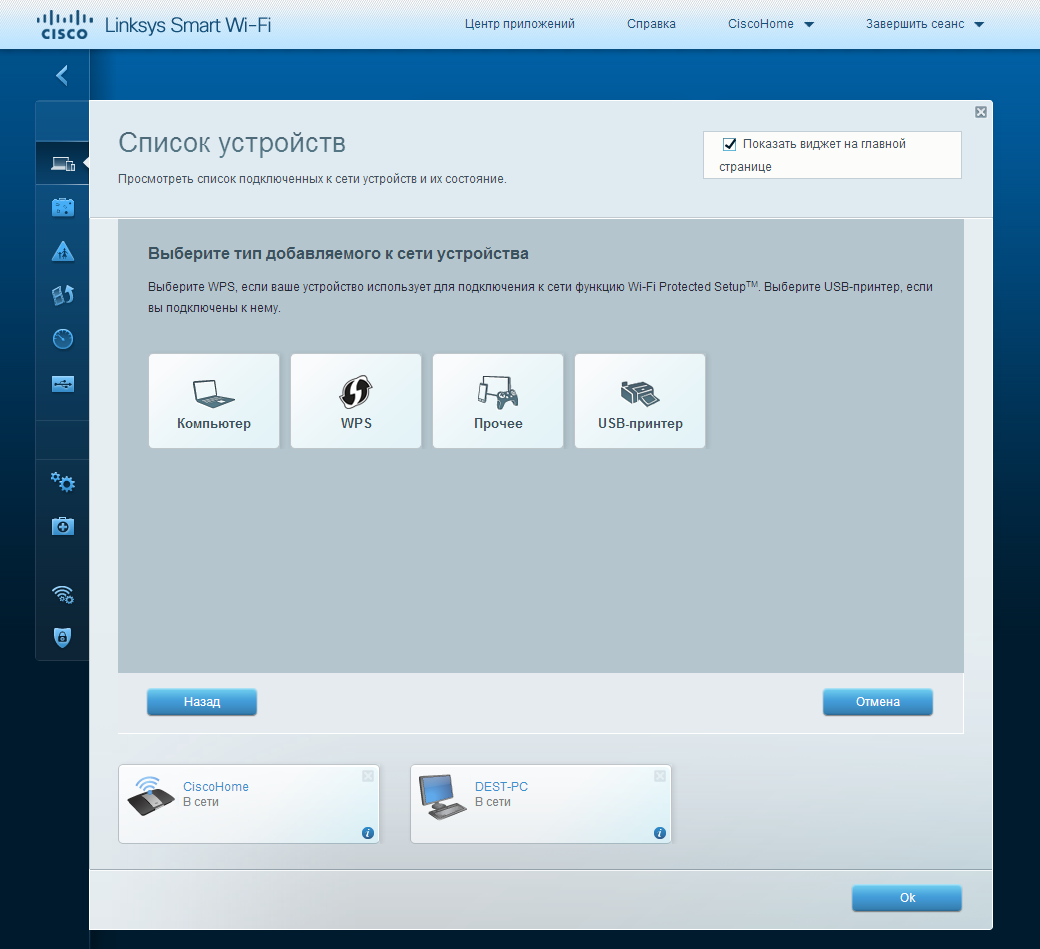The height and width of the screenshot is (949, 1040).
Task: Choose the WPS device type tile
Action: point(356,401)
